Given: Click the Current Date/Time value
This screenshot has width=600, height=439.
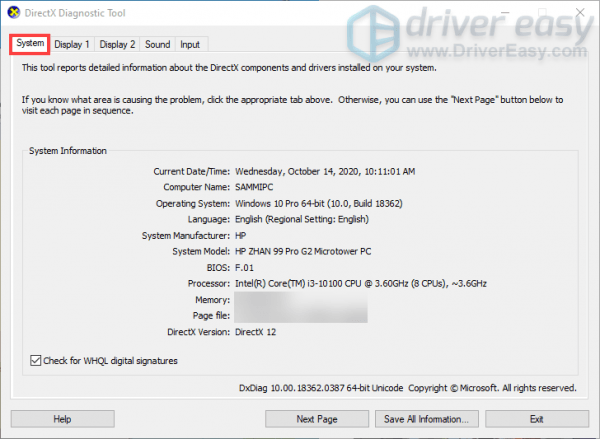Looking at the screenshot, I should [x=325, y=171].
